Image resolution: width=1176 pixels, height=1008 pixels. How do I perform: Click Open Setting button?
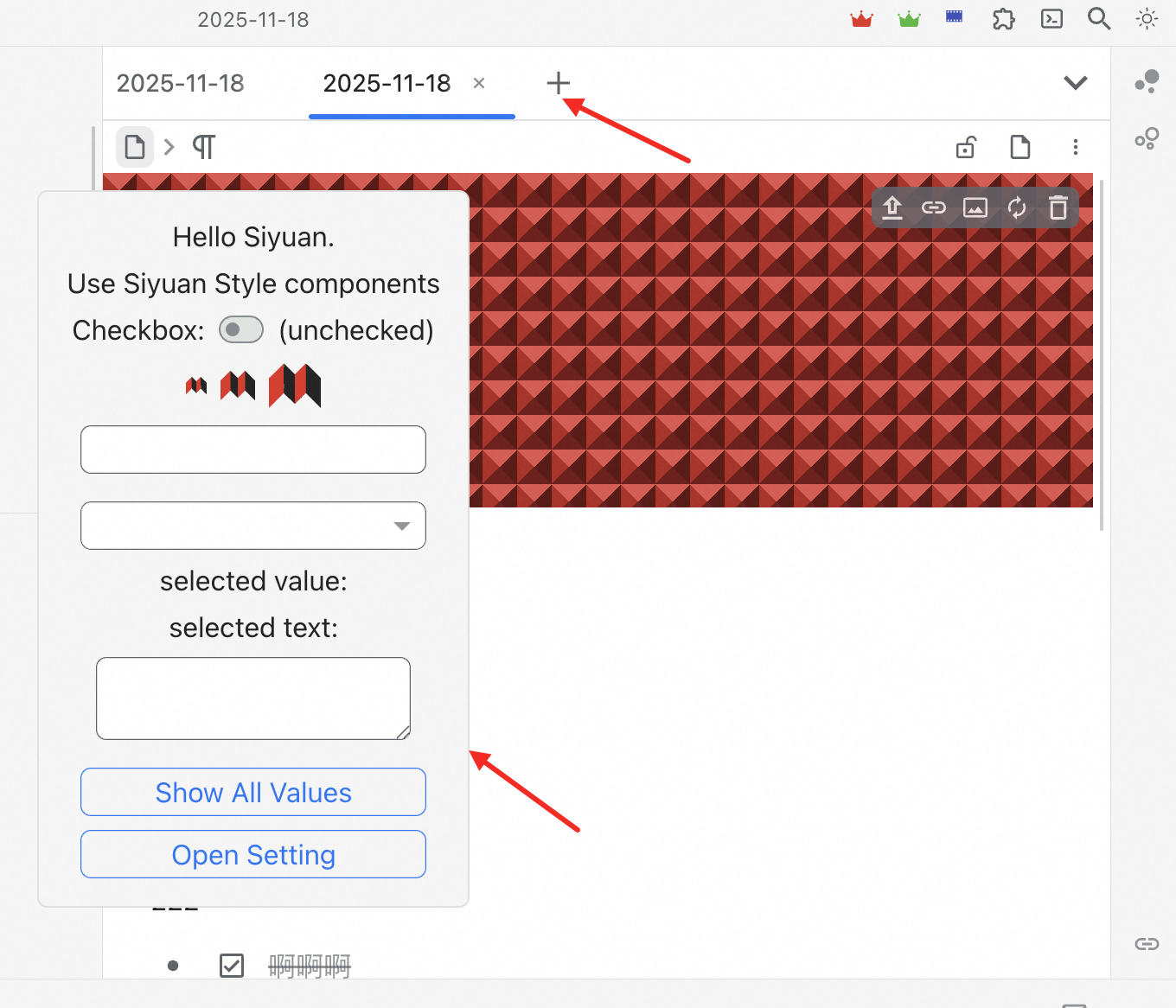(253, 854)
